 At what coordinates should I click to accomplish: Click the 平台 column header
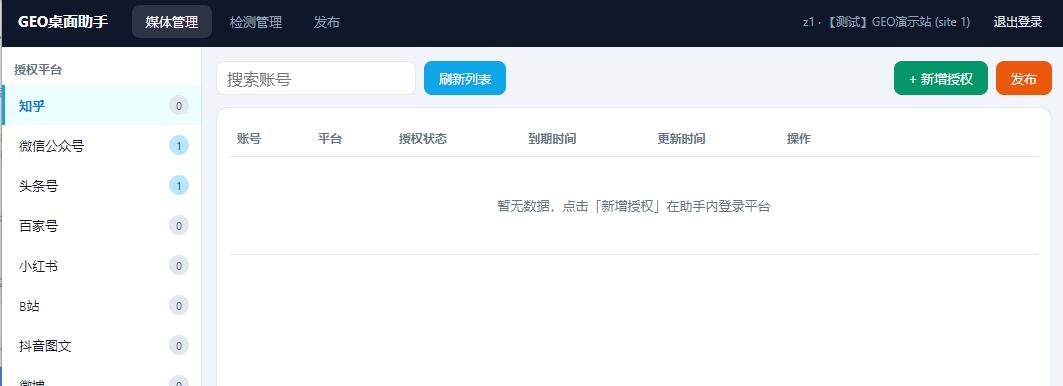(x=330, y=139)
